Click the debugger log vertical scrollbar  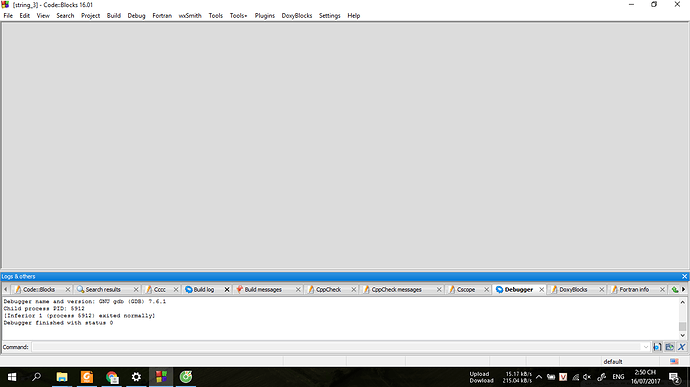[682, 318]
